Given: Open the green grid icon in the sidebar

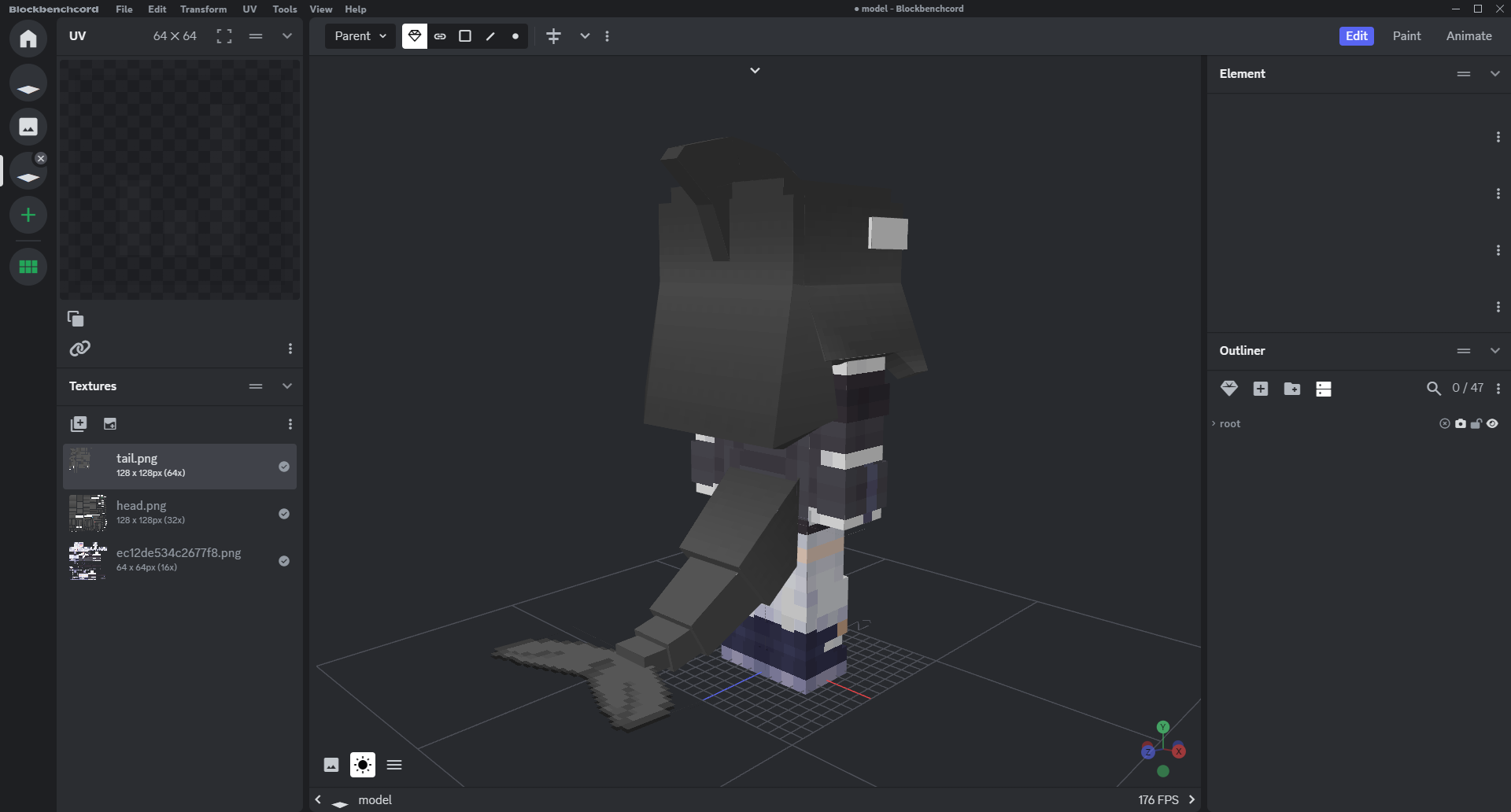Looking at the screenshot, I should point(28,267).
